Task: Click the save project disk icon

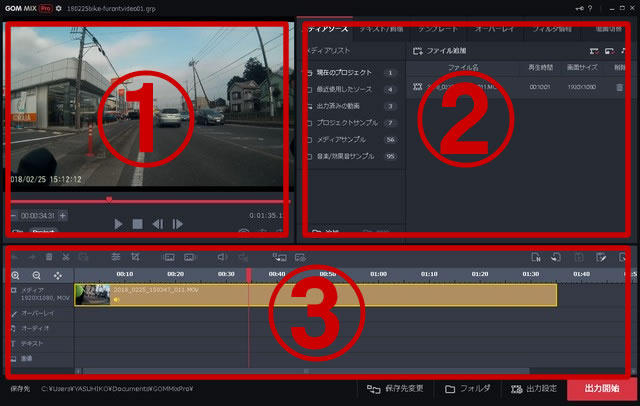Action: pyautogui.click(x=579, y=257)
